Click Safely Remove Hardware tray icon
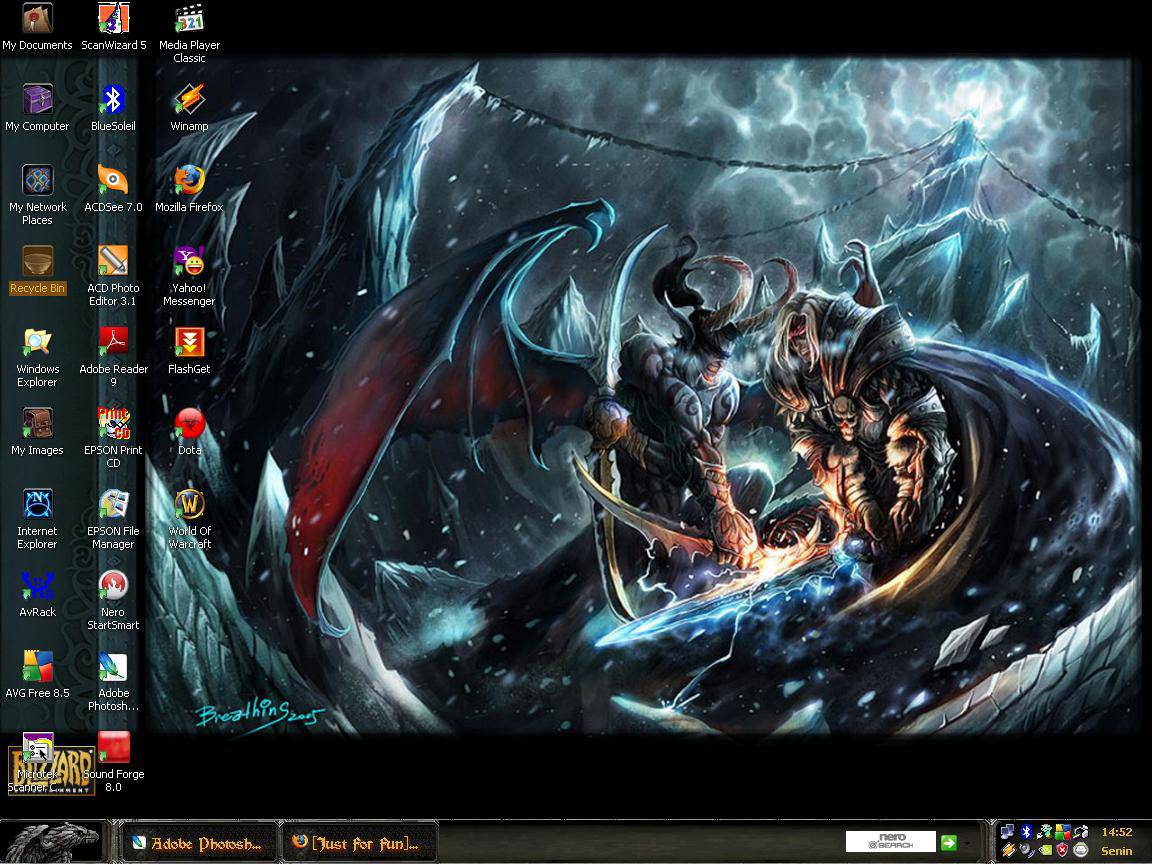The image size is (1152, 864). tap(1045, 832)
